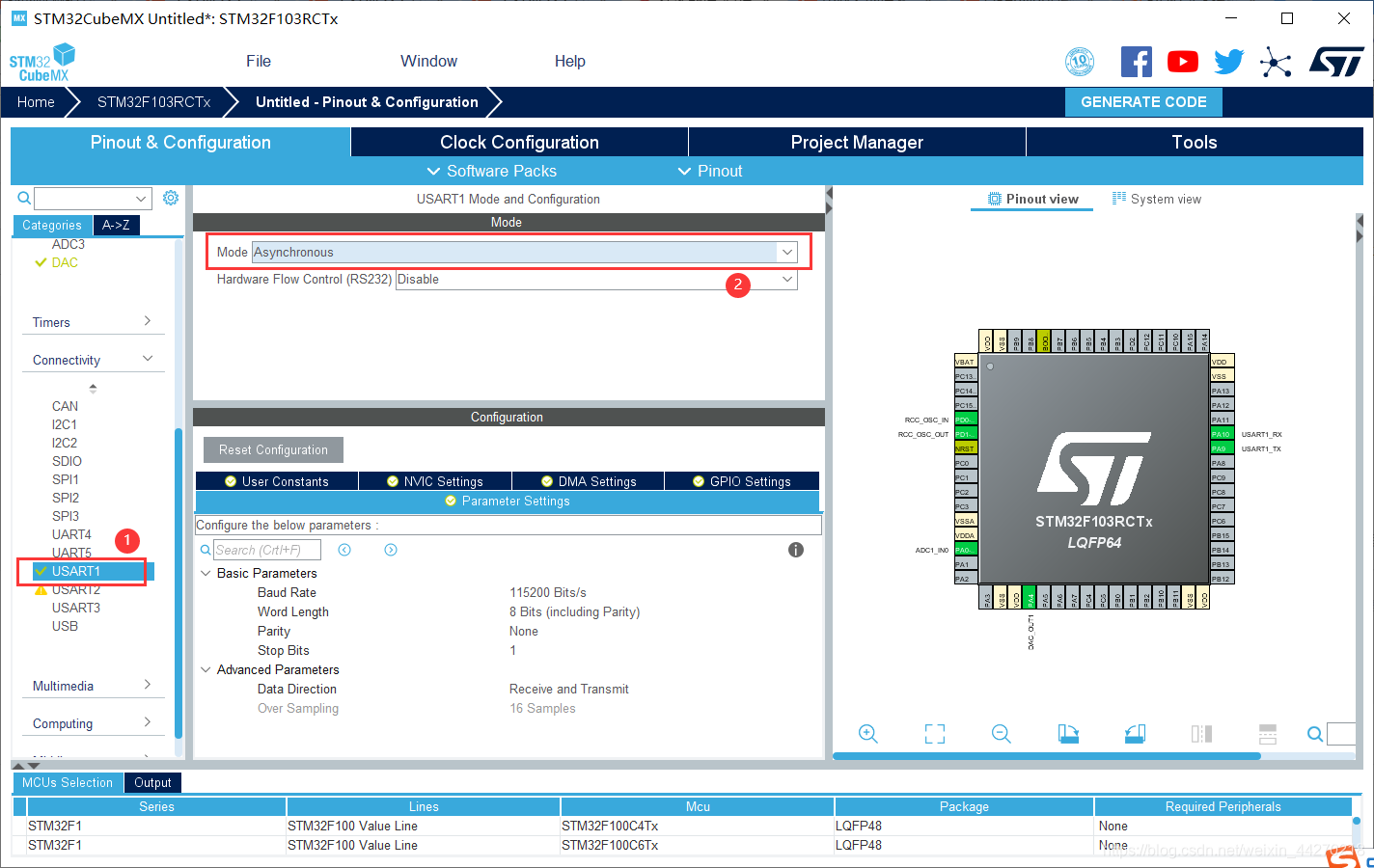1374x868 pixels.
Task: Collapse the Connectivity category
Action: pyautogui.click(x=92, y=360)
